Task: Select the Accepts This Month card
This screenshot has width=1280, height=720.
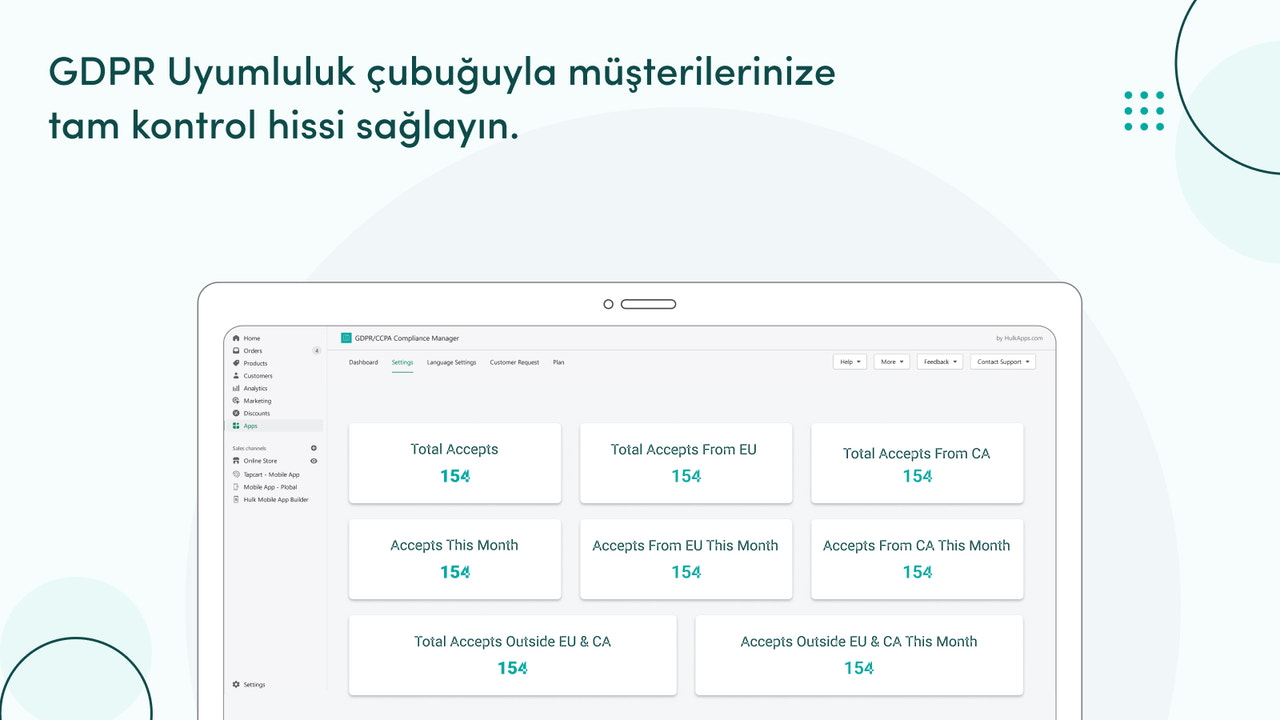Action: coord(455,559)
